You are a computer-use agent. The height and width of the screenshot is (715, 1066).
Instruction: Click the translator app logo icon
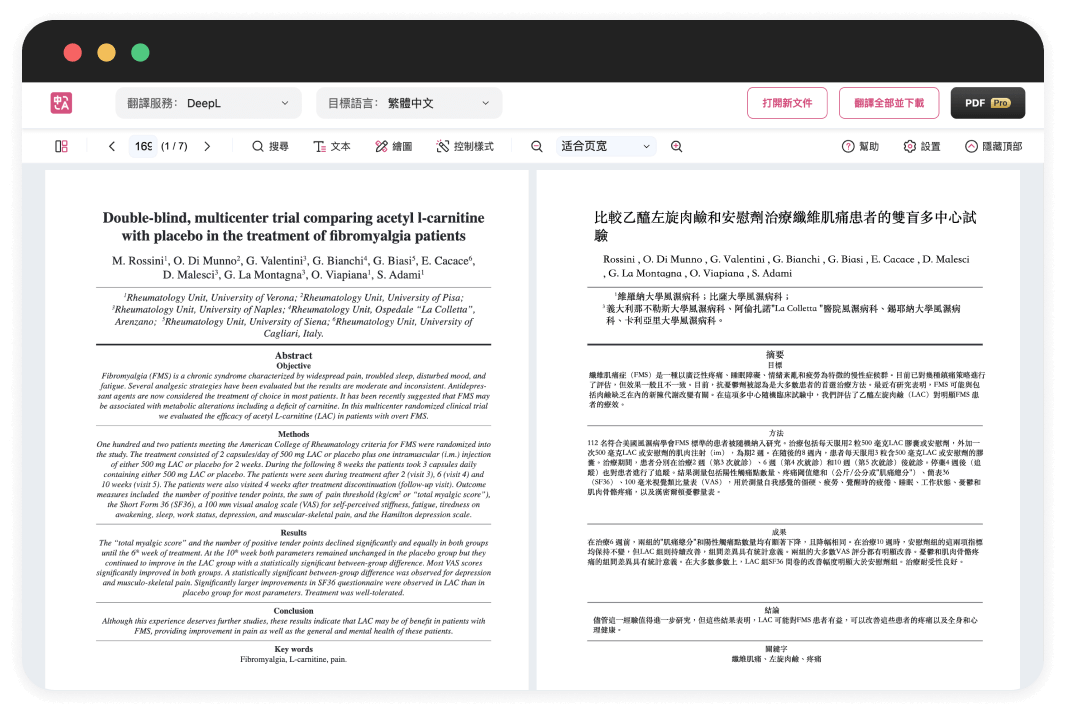coord(62,103)
